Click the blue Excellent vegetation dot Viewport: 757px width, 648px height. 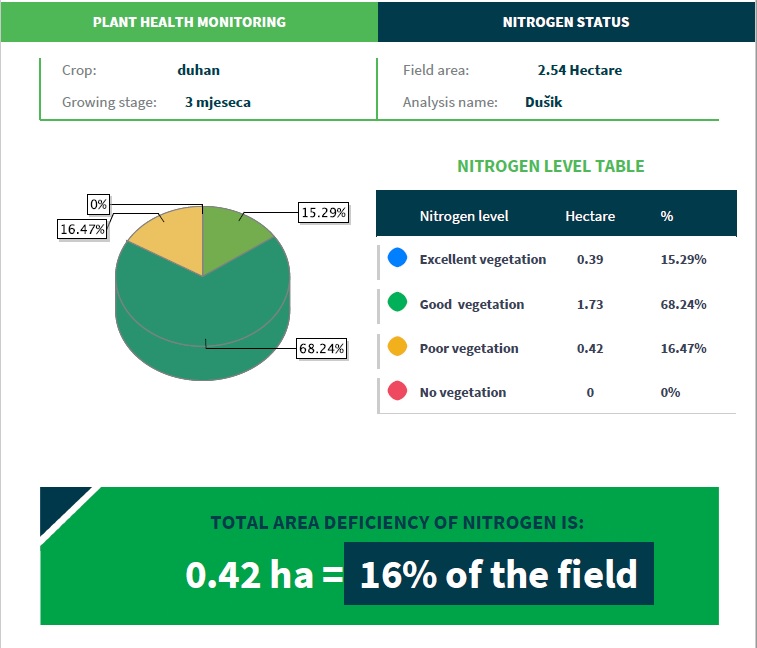(397, 259)
